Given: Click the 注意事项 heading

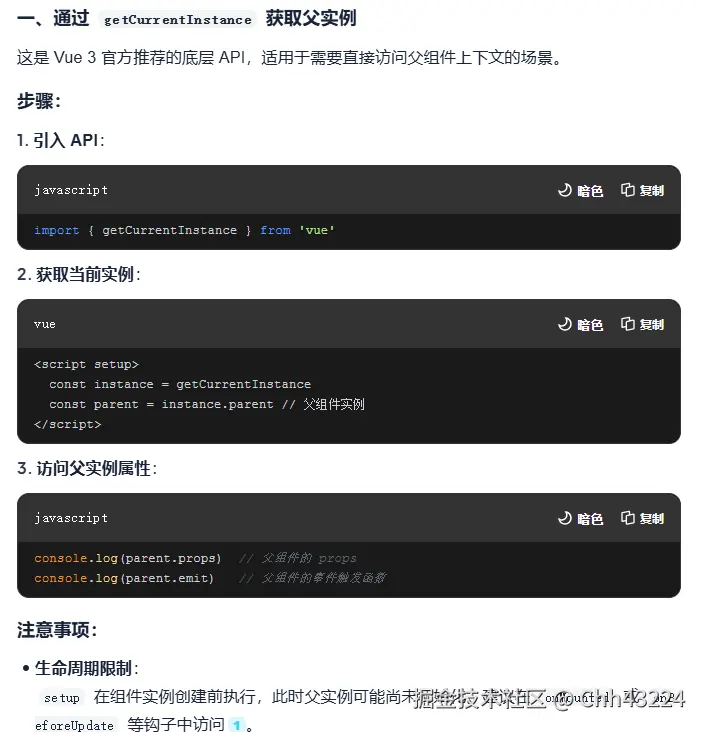Looking at the screenshot, I should (x=57, y=630).
